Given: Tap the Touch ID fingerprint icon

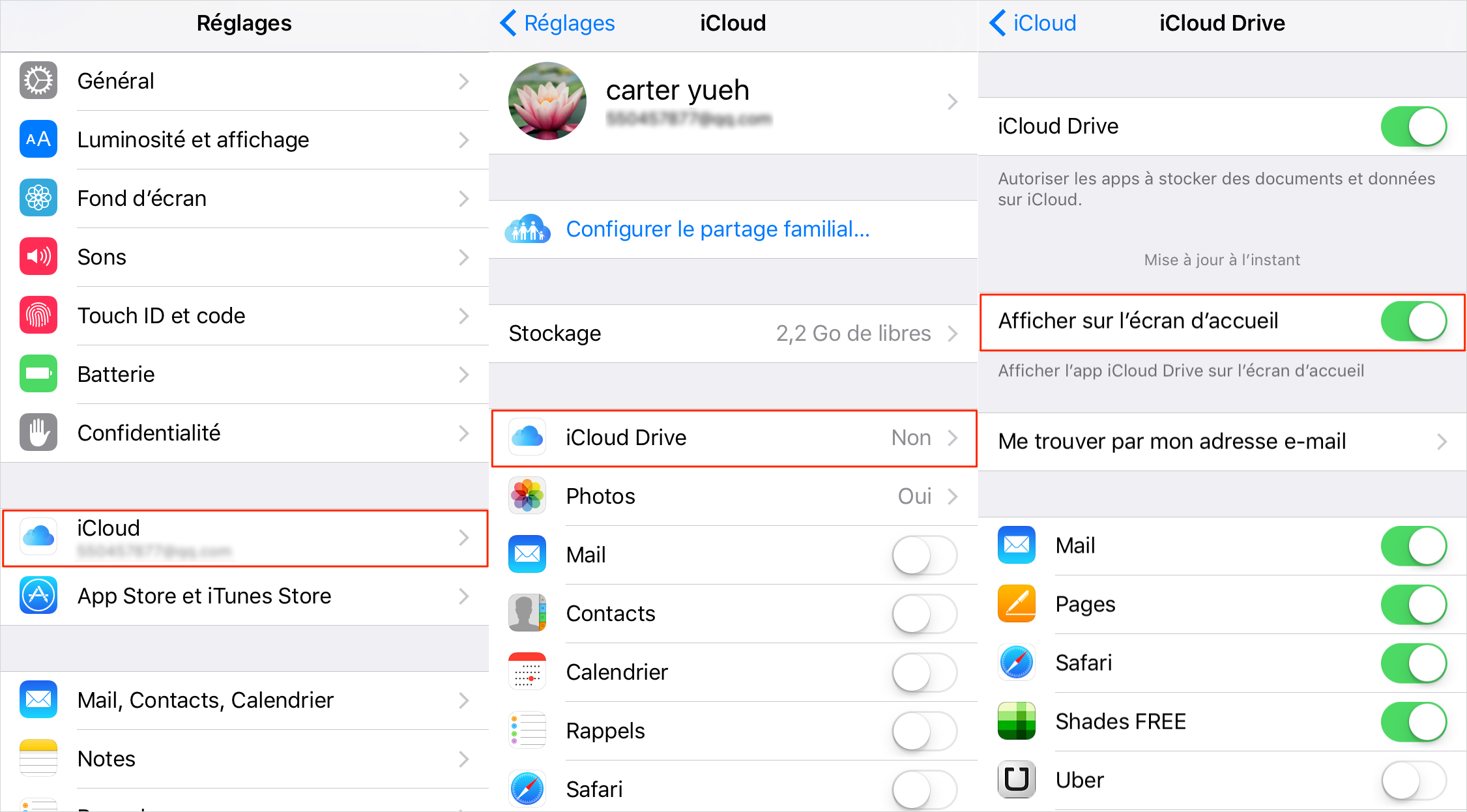Looking at the screenshot, I should pos(38,315).
